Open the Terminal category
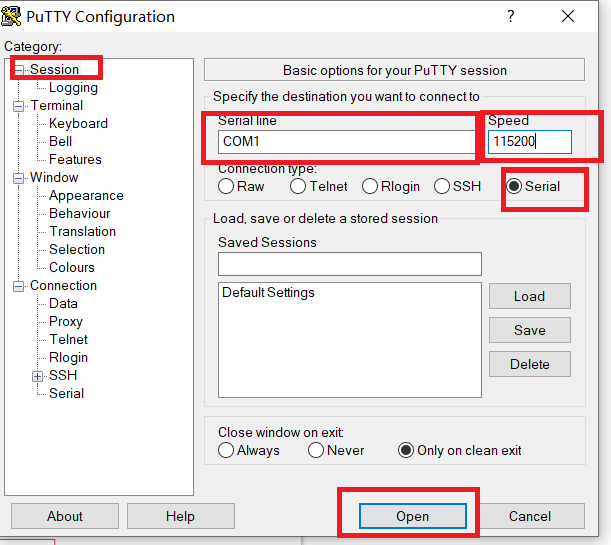611x545 pixels. click(57, 106)
